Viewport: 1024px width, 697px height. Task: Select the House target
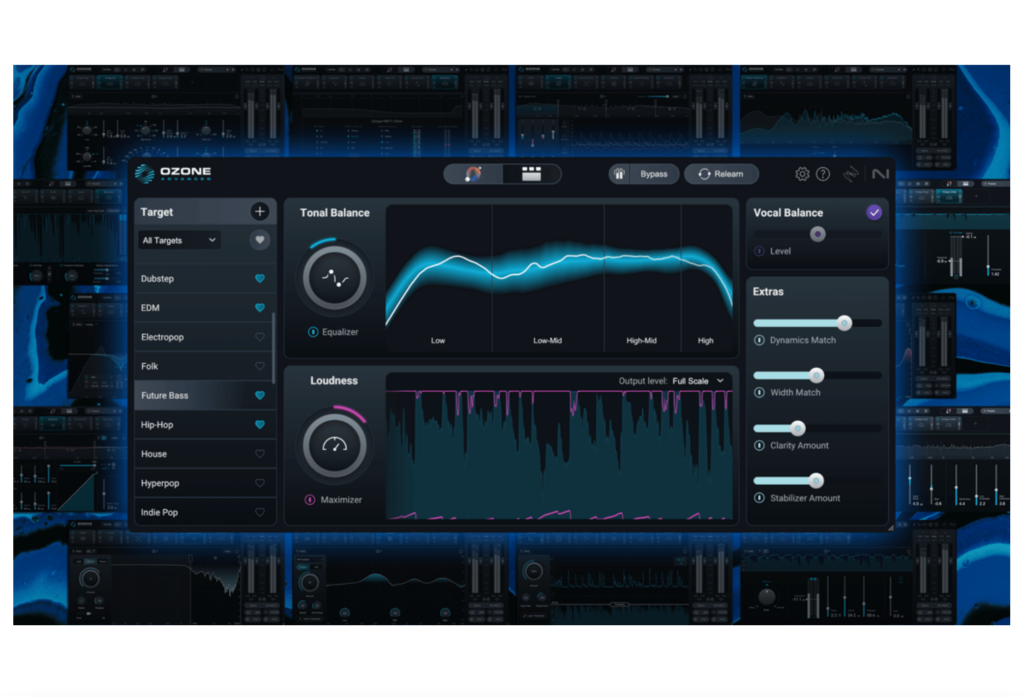click(204, 454)
